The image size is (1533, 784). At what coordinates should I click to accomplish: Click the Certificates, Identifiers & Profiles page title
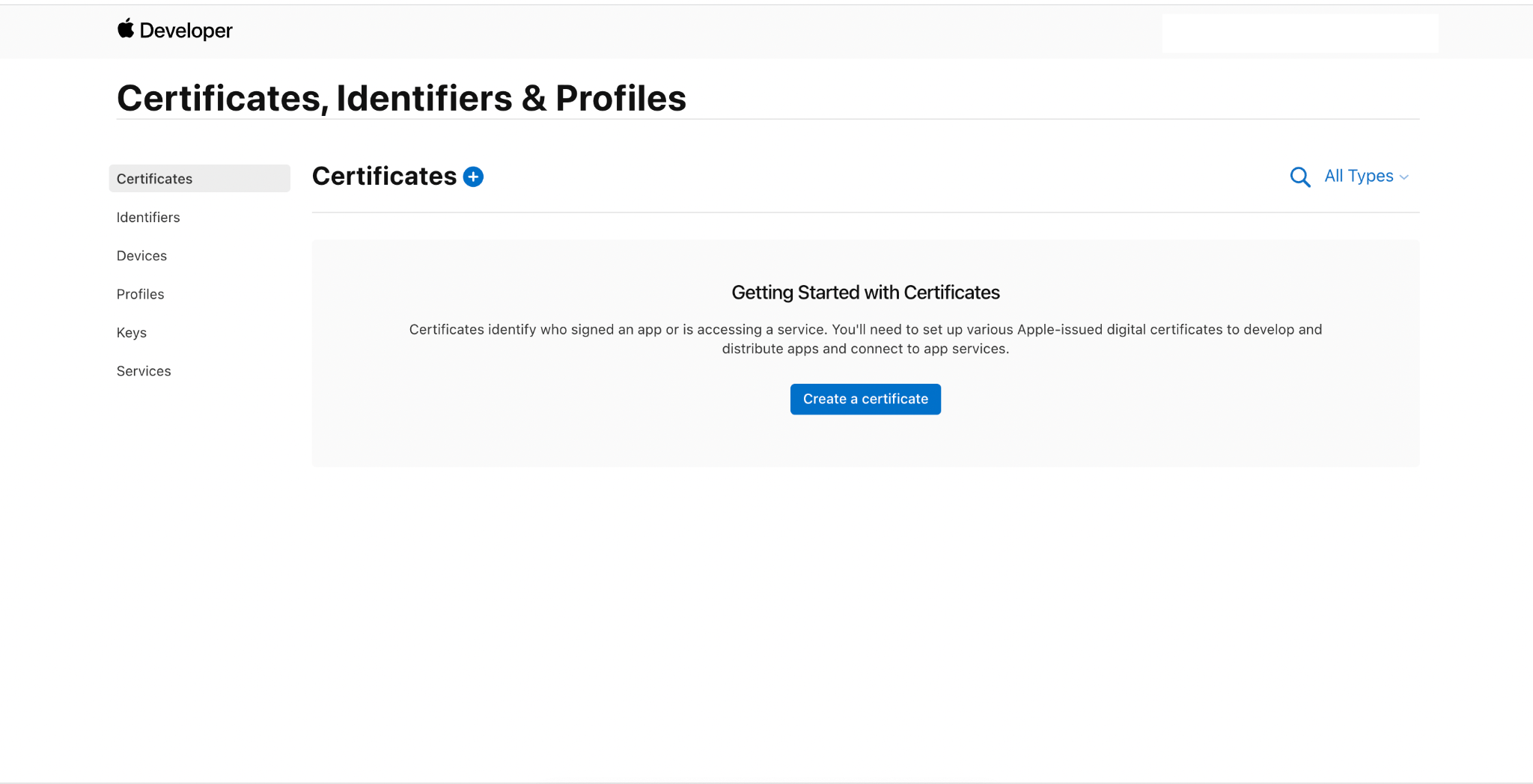(x=401, y=98)
